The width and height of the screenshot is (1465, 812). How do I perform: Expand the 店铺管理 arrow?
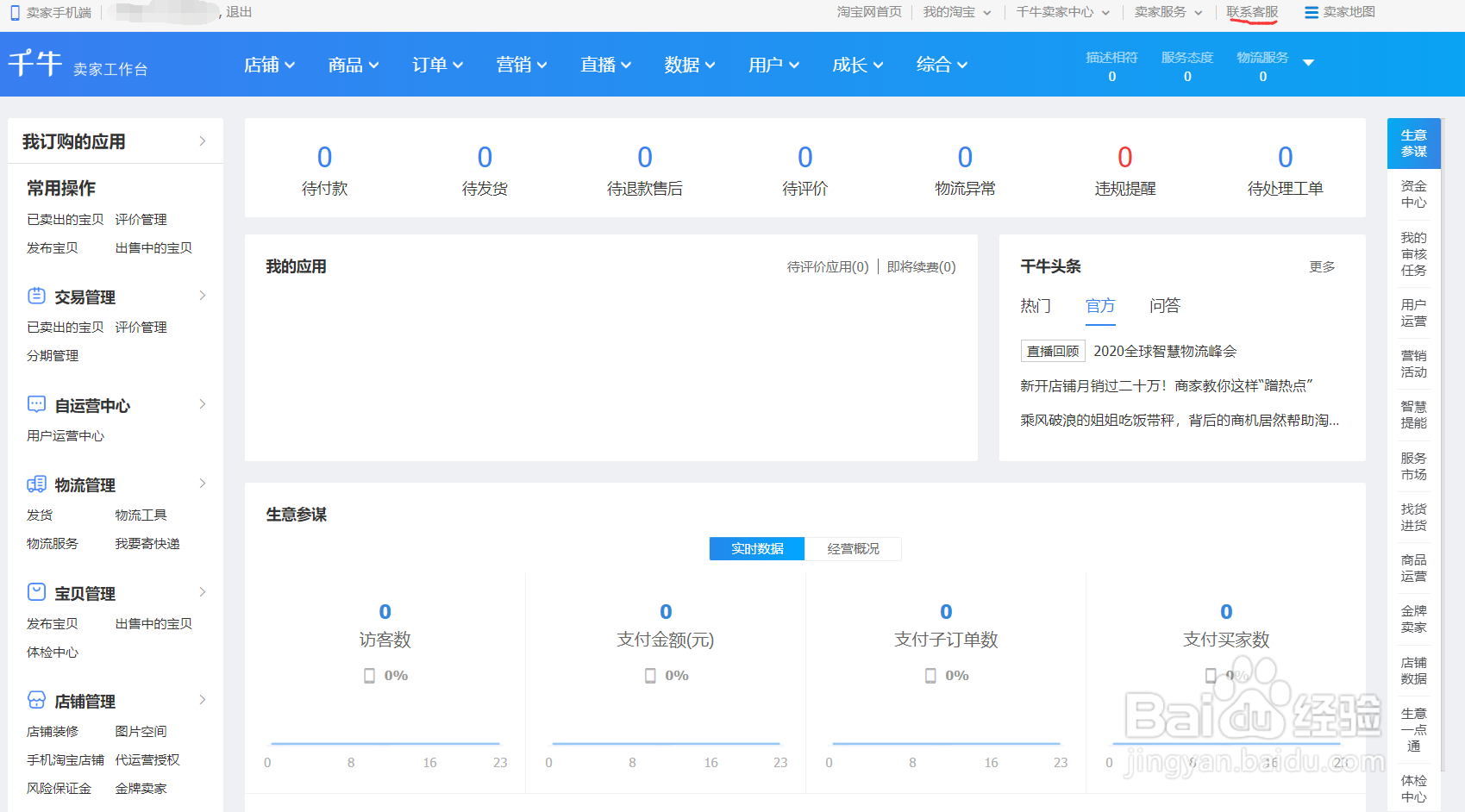203,700
